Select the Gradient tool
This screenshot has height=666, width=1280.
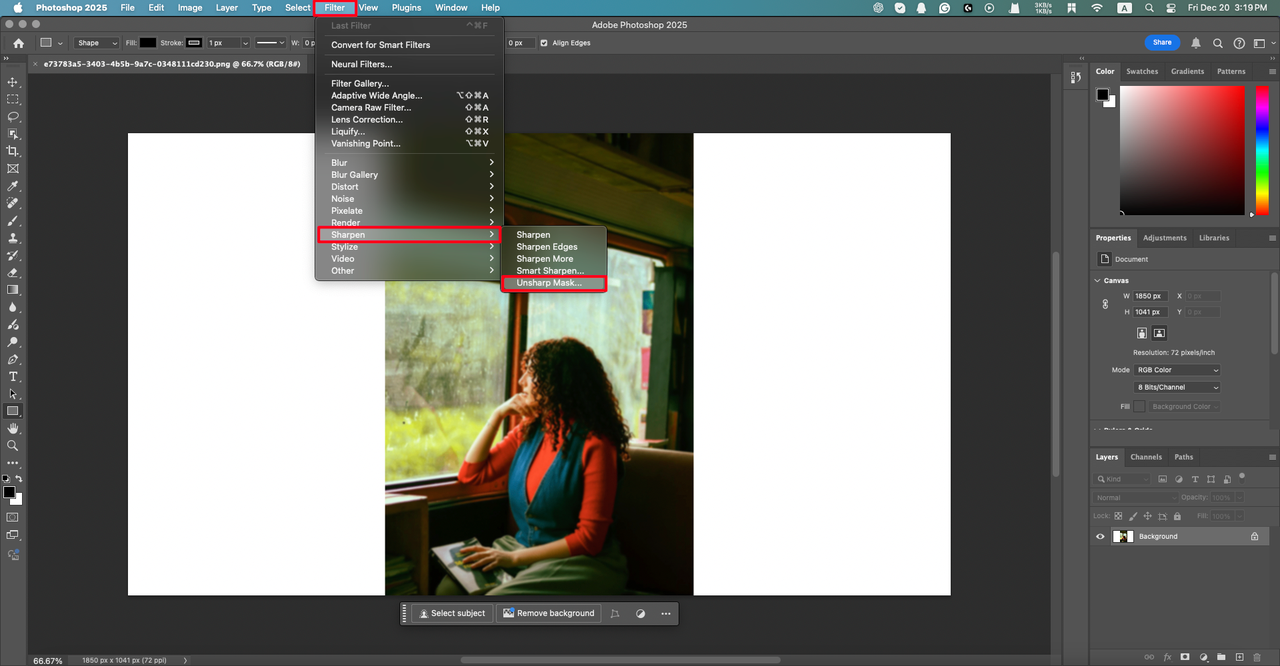click(13, 290)
